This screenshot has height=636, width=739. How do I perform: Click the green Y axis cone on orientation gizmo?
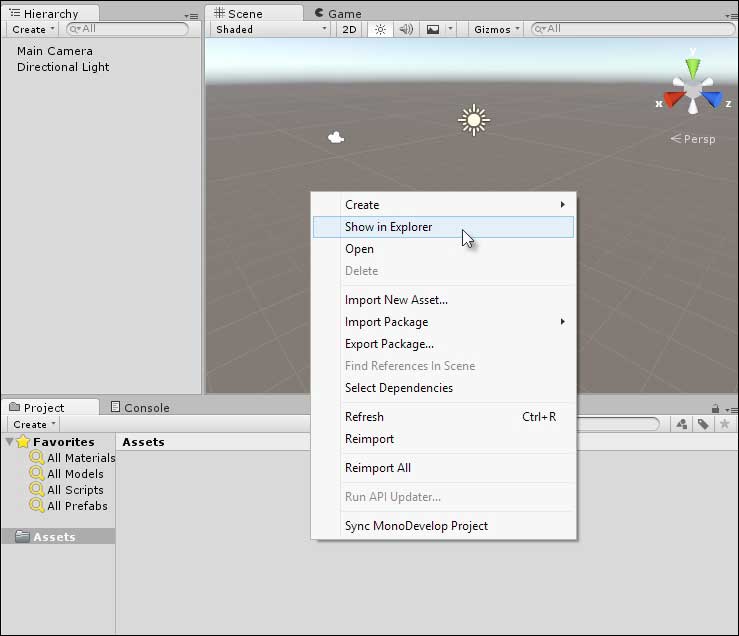[692, 68]
